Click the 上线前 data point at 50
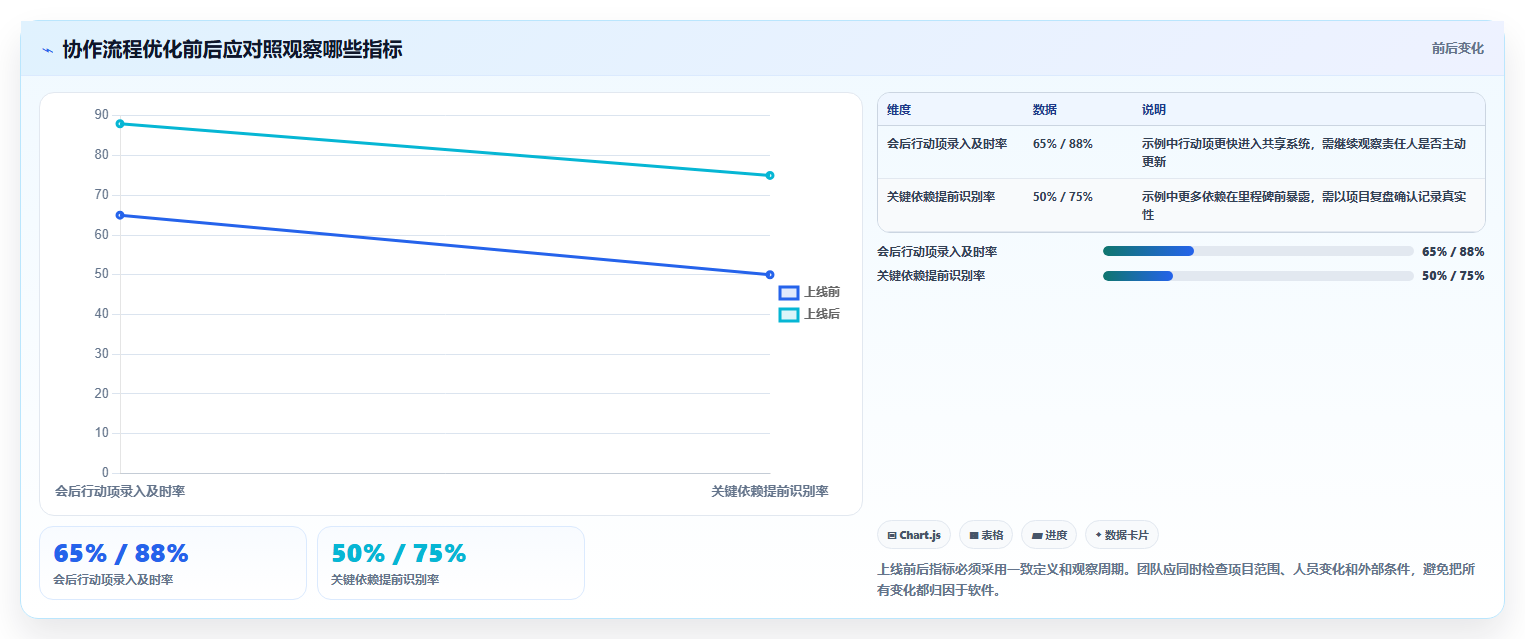 click(x=769, y=274)
